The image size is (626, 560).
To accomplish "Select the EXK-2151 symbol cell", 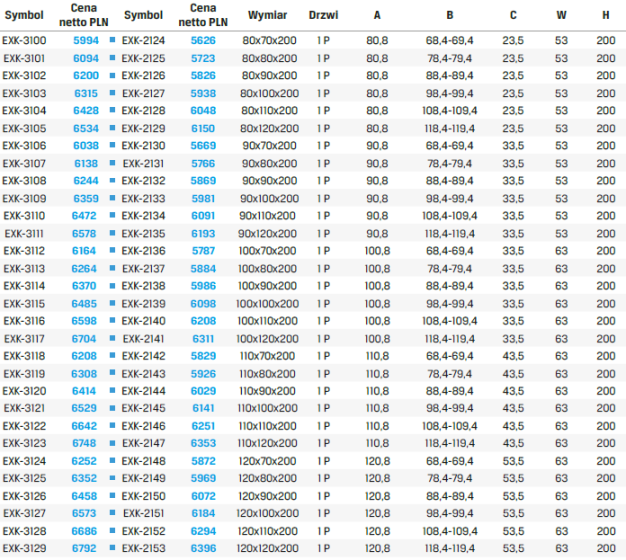I will (143, 514).
